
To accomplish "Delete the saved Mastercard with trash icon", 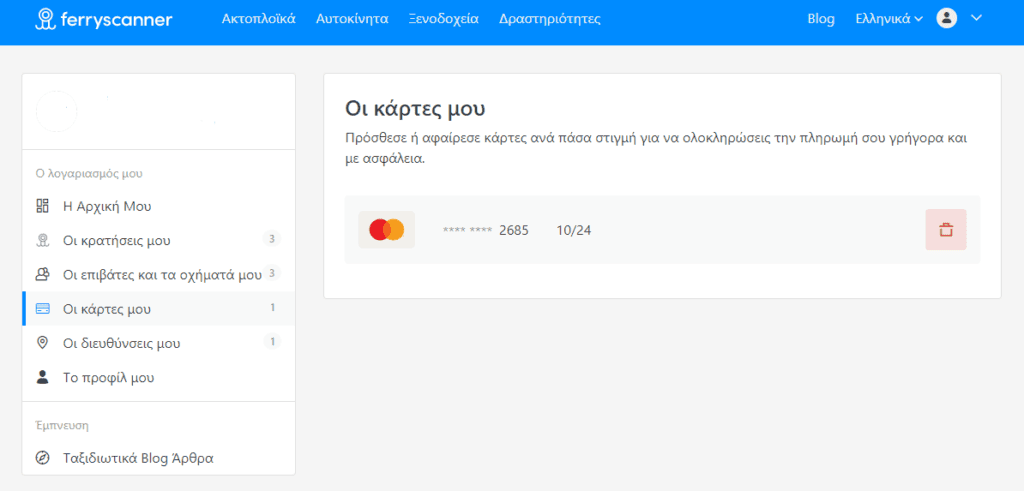I will pos(945,230).
